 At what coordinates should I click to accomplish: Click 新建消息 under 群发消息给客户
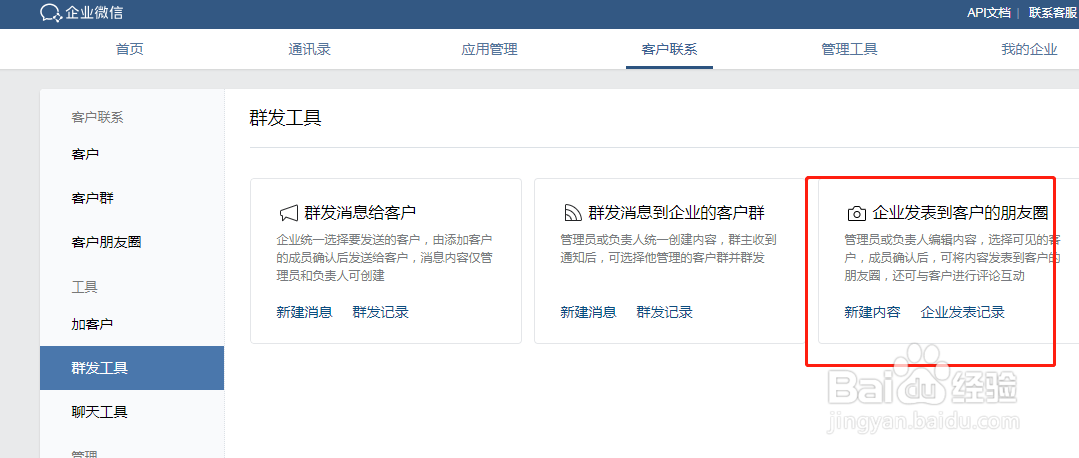304,312
